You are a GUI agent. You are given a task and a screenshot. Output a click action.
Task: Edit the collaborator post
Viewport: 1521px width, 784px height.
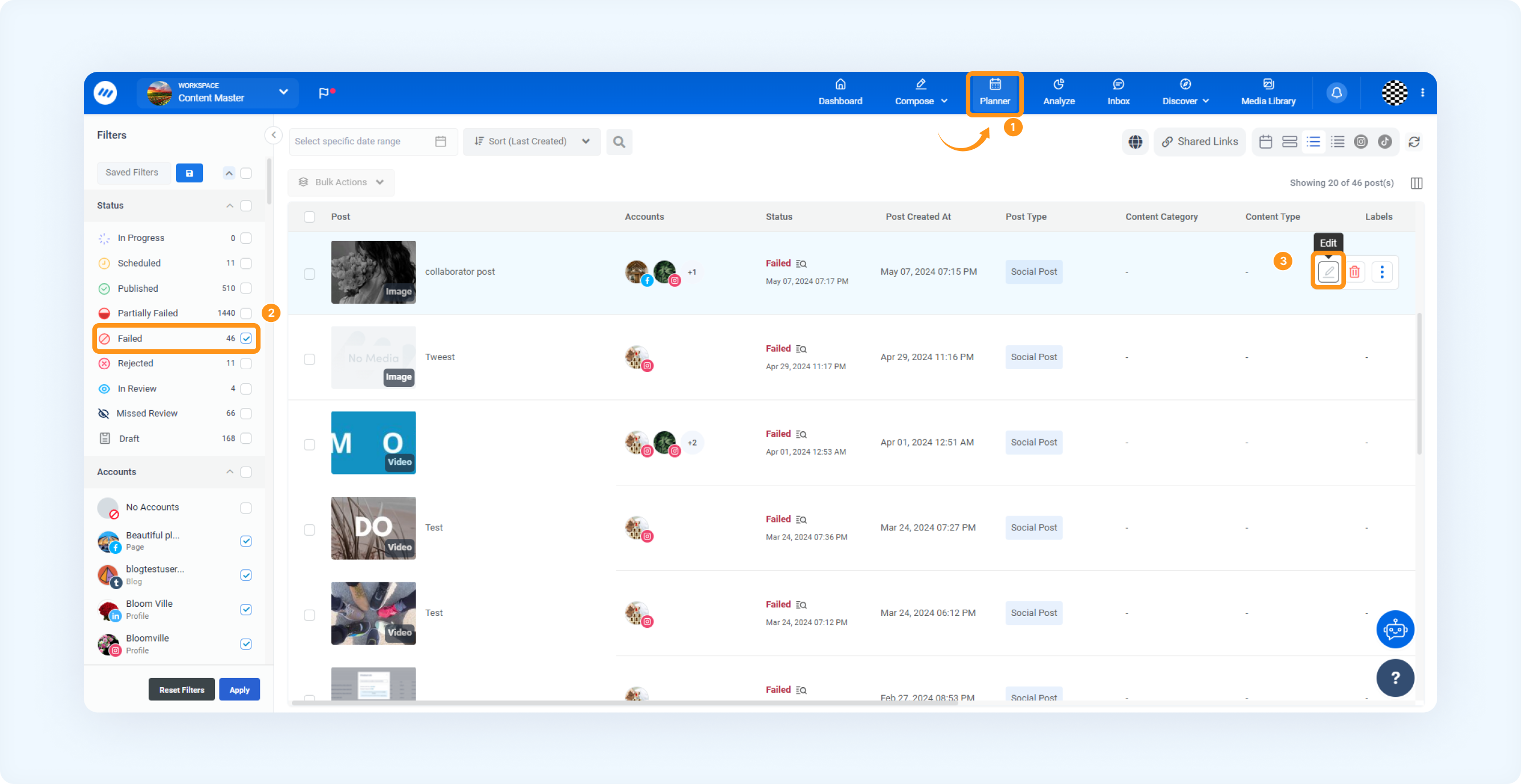1328,272
